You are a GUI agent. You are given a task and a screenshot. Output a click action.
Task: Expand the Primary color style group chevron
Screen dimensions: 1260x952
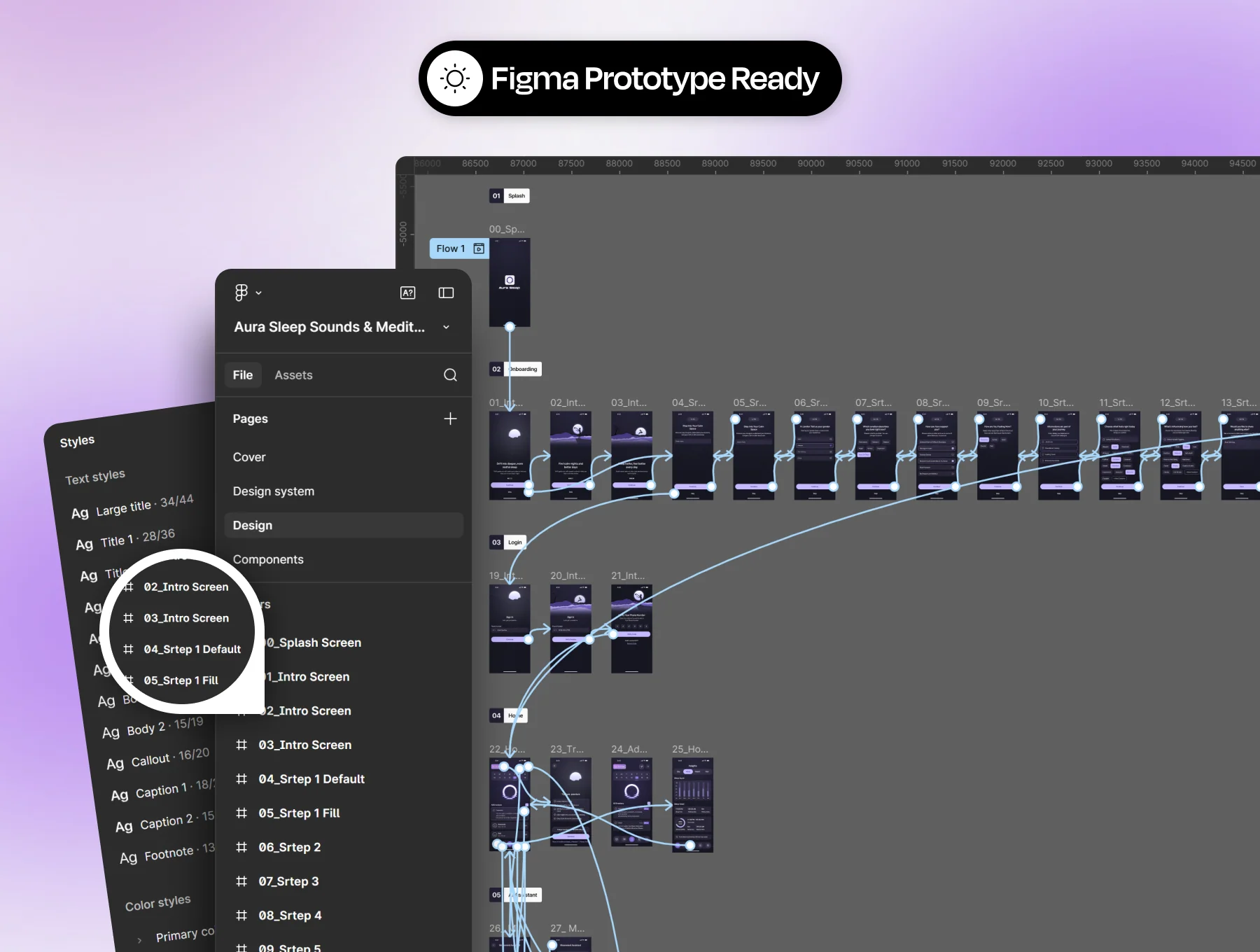point(139,940)
